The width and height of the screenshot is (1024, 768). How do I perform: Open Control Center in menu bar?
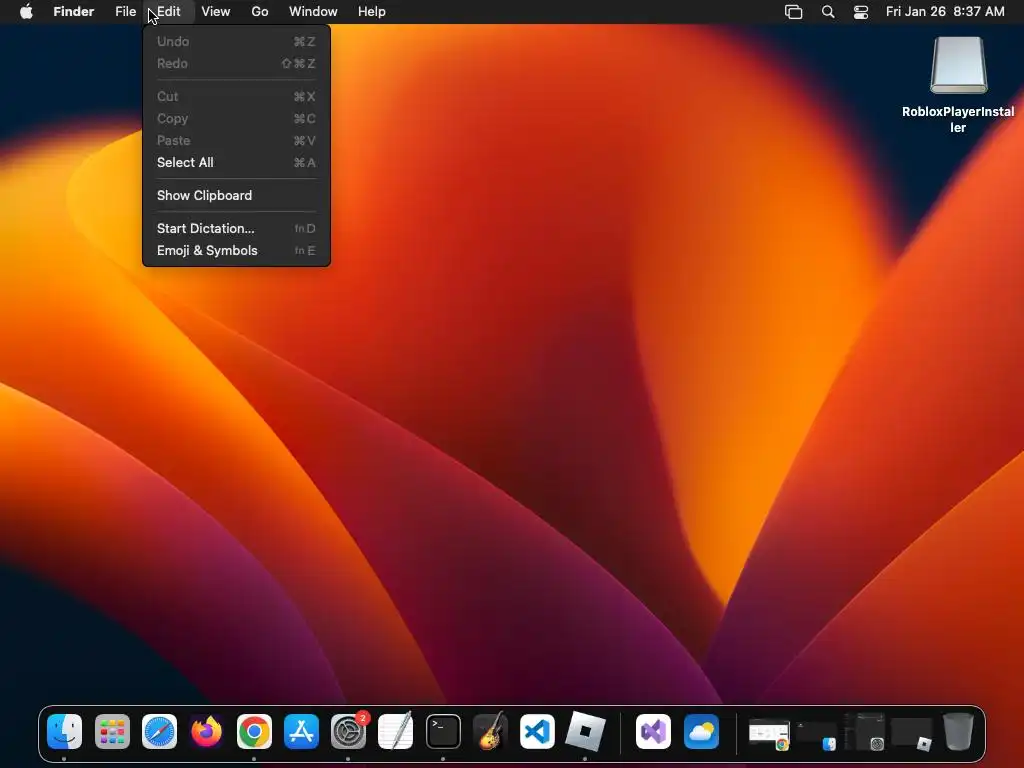861,12
